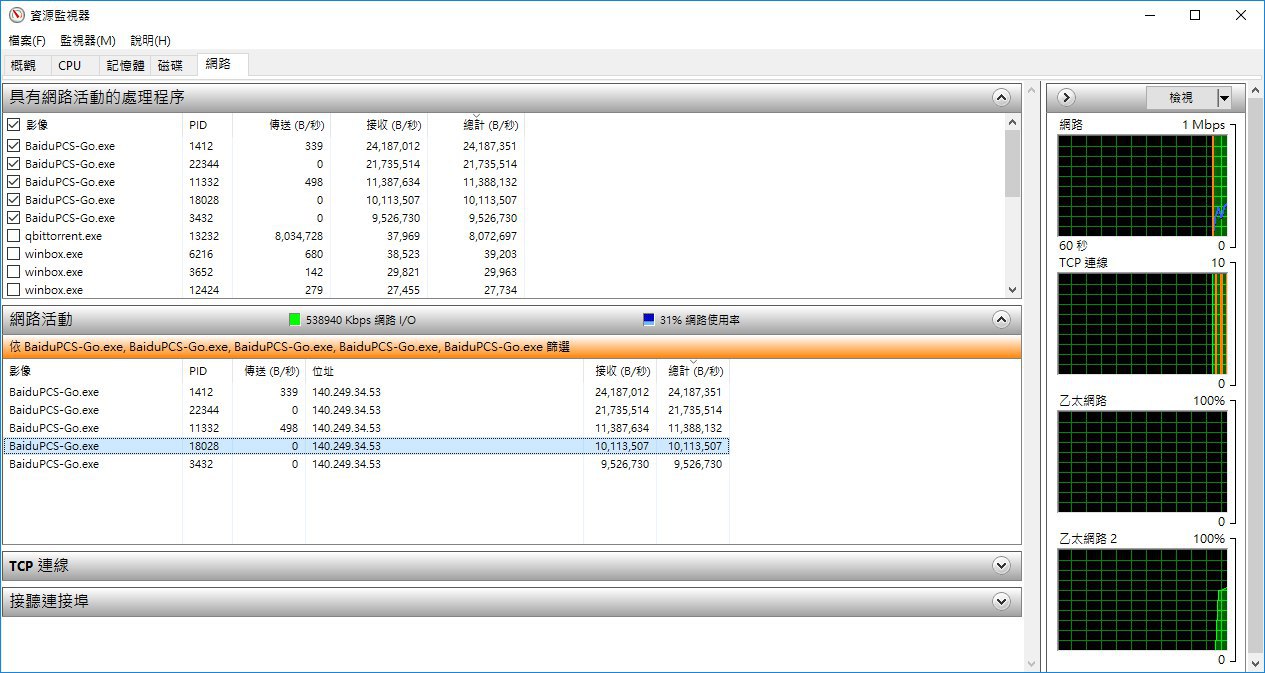Uncheck BaiduPCS-Go.exe with PID 11332
The height and width of the screenshot is (673, 1265).
coord(14,182)
